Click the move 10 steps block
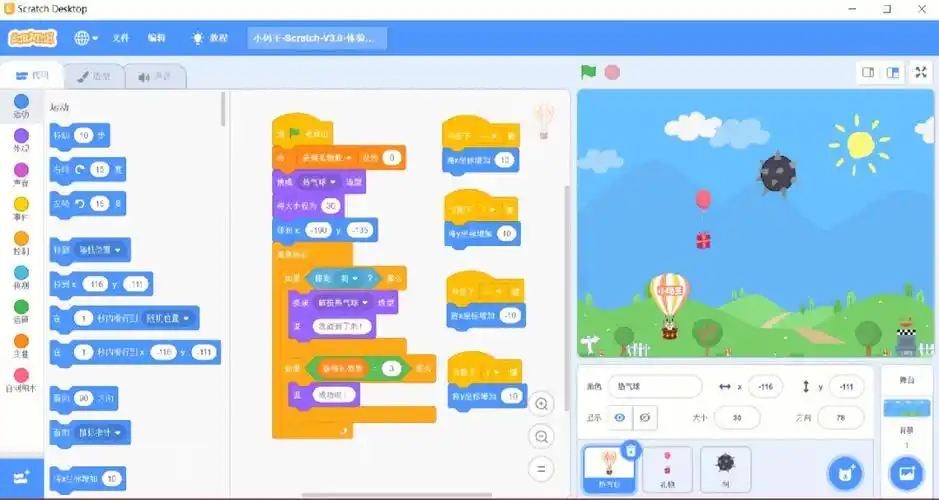Screen dimensions: 939x500 79,135
